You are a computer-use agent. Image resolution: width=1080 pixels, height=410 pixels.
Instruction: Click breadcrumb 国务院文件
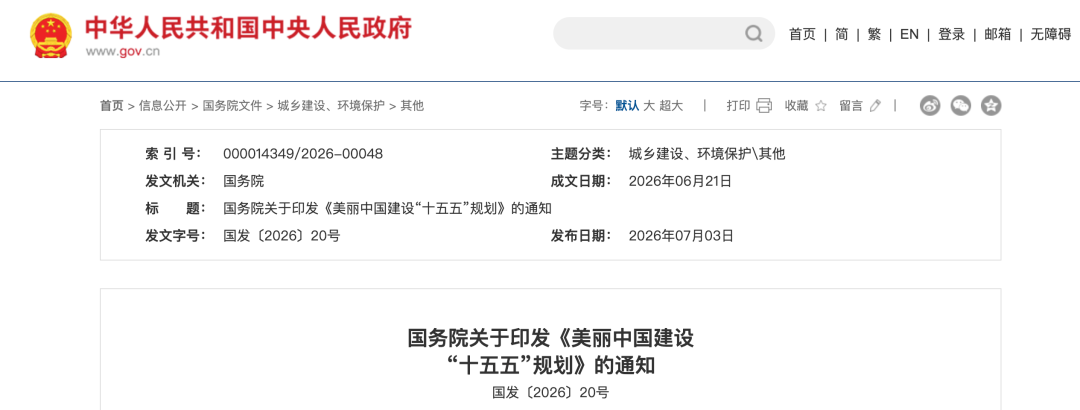(x=232, y=105)
